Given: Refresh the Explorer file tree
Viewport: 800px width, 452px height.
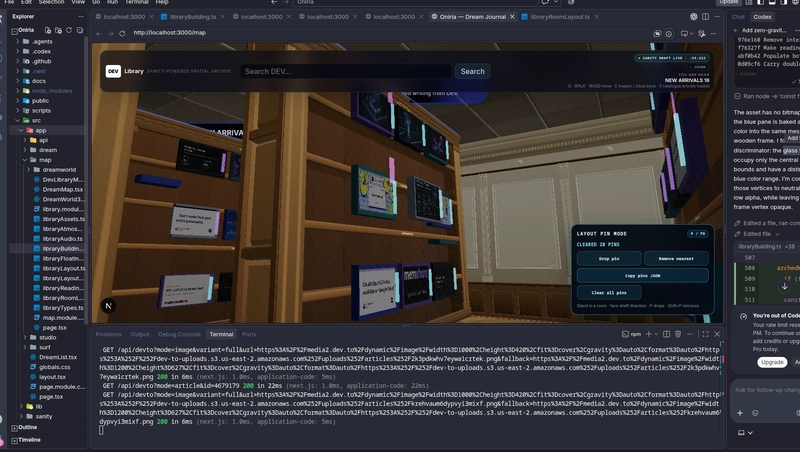Looking at the screenshot, I should click(69, 30).
